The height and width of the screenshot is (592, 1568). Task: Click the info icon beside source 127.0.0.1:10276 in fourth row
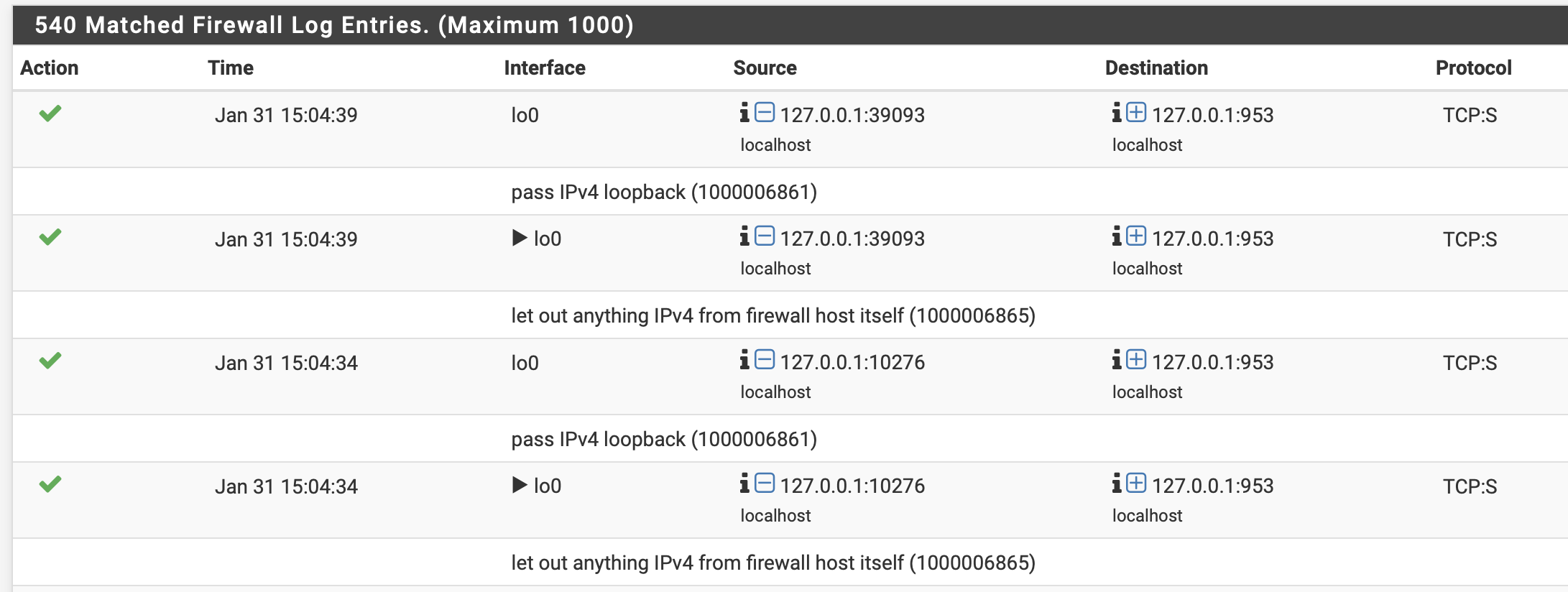click(744, 484)
